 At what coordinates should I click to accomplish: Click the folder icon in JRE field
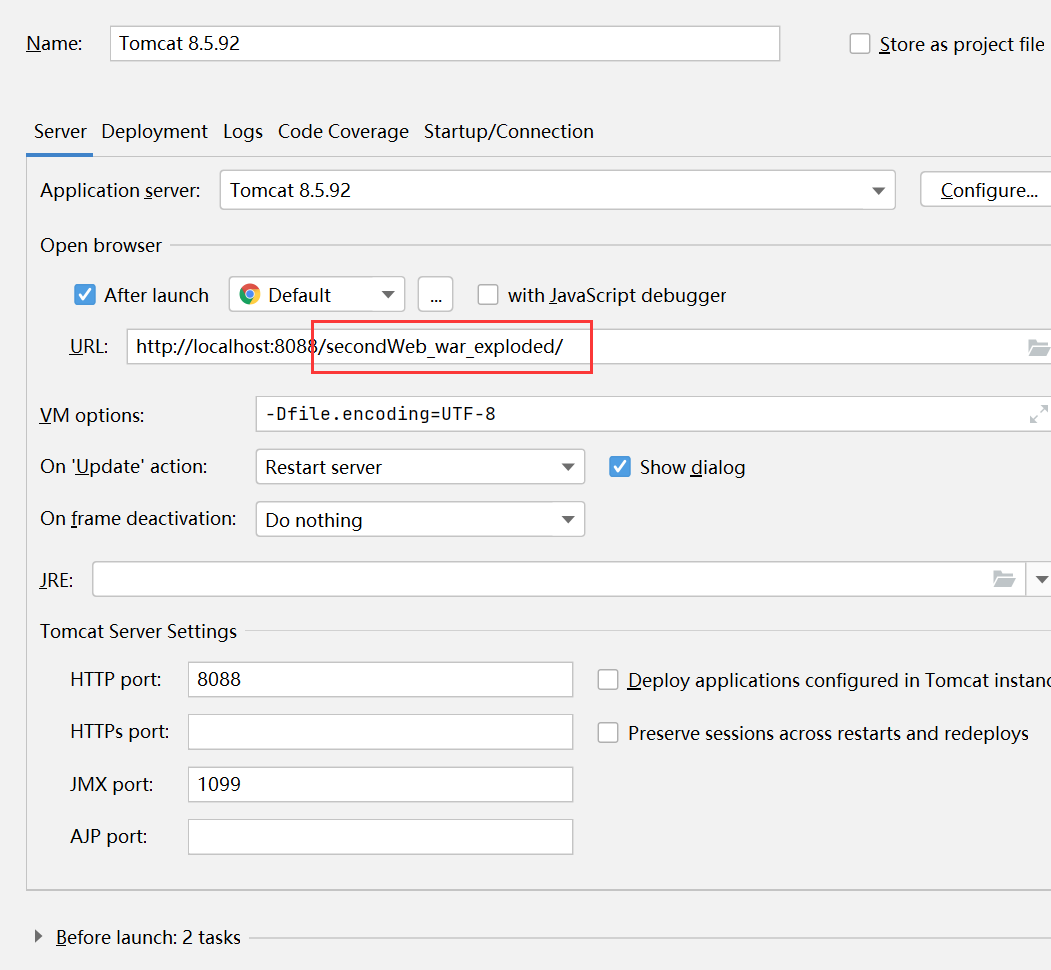point(1003,579)
